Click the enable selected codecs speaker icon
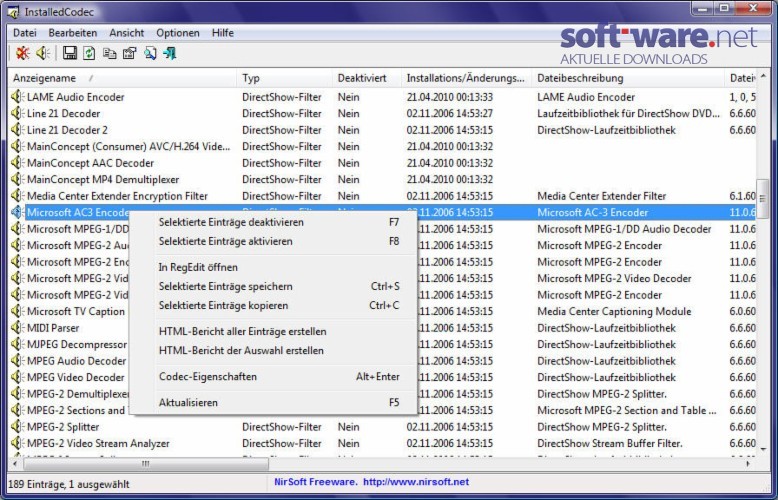Image resolution: width=778 pixels, height=500 pixels. 43,53
